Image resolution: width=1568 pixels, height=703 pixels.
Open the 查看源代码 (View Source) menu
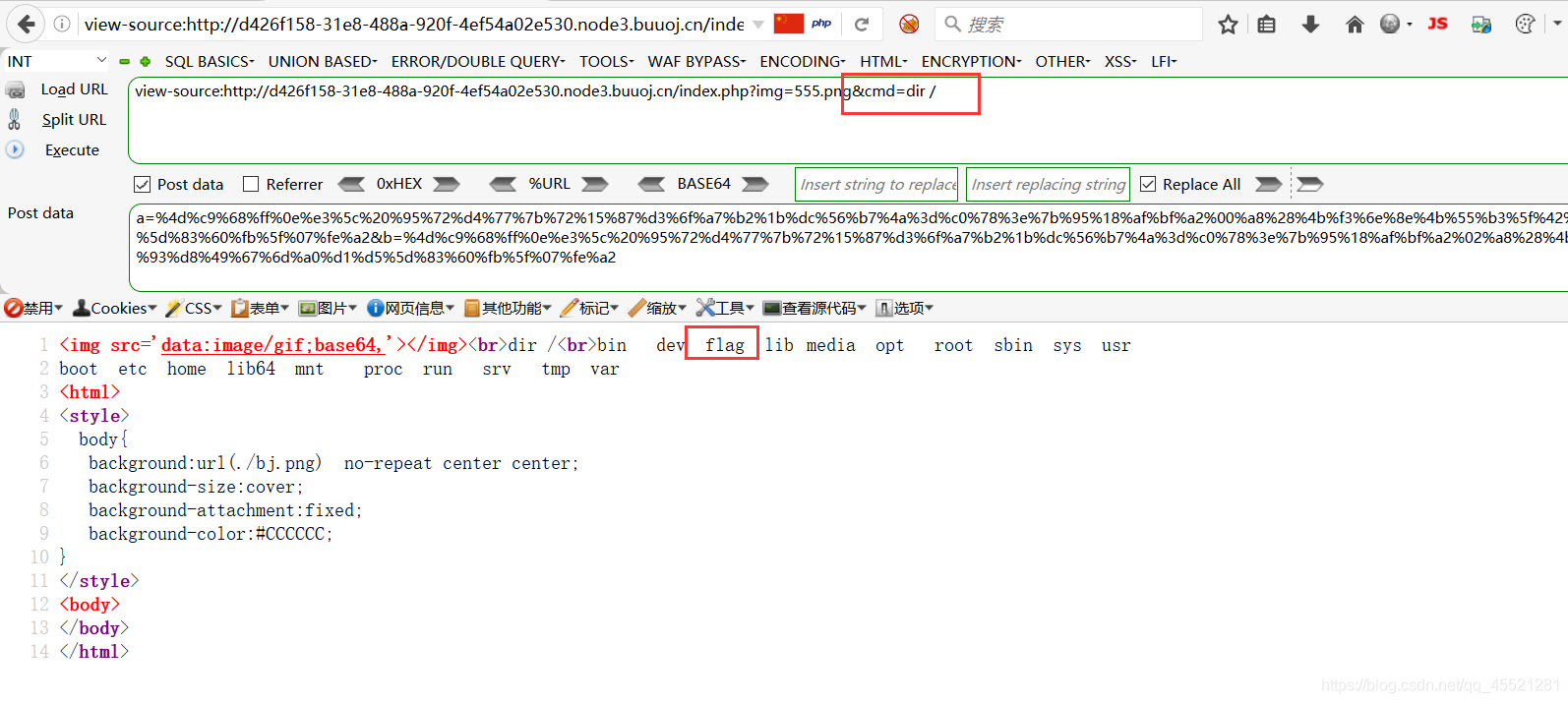pos(814,308)
